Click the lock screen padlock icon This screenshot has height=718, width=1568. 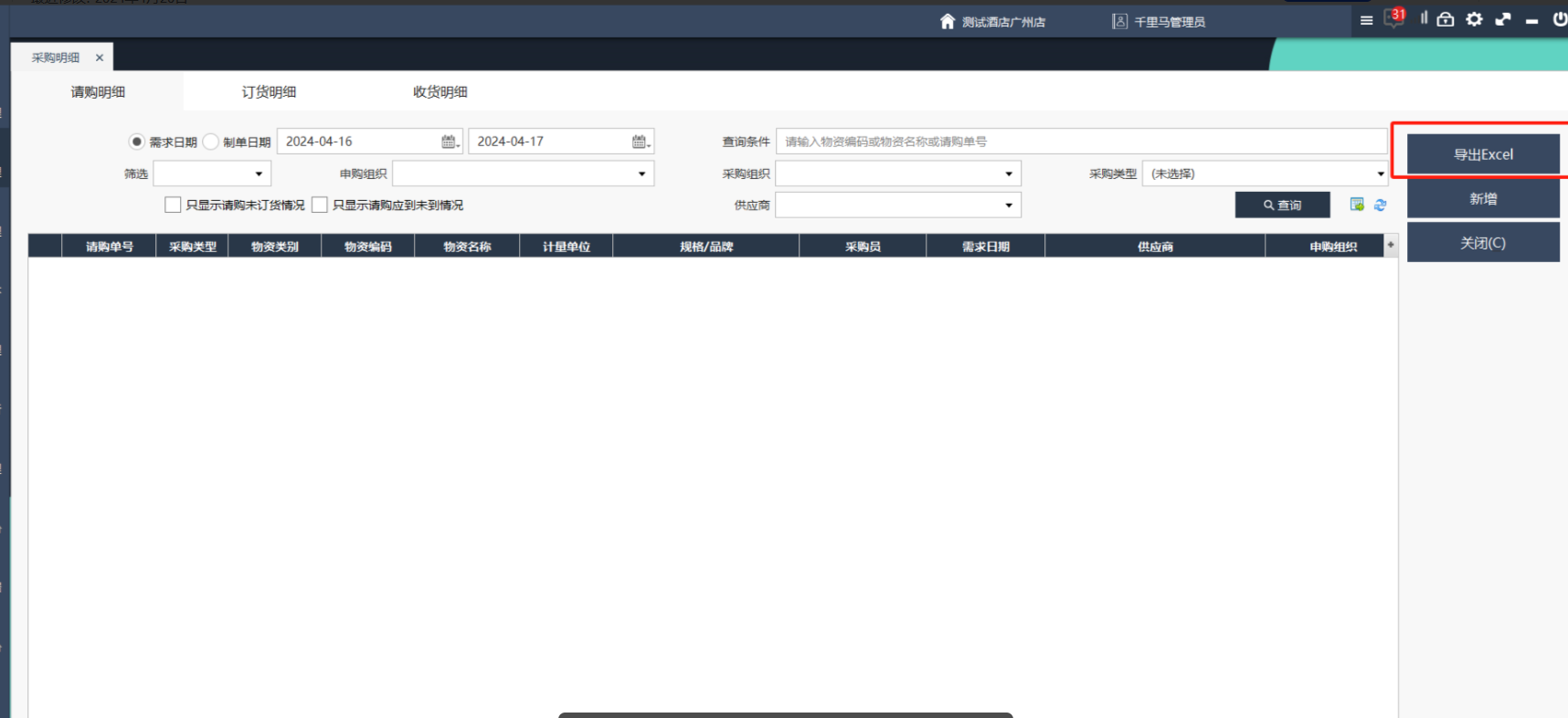pyautogui.click(x=1446, y=19)
